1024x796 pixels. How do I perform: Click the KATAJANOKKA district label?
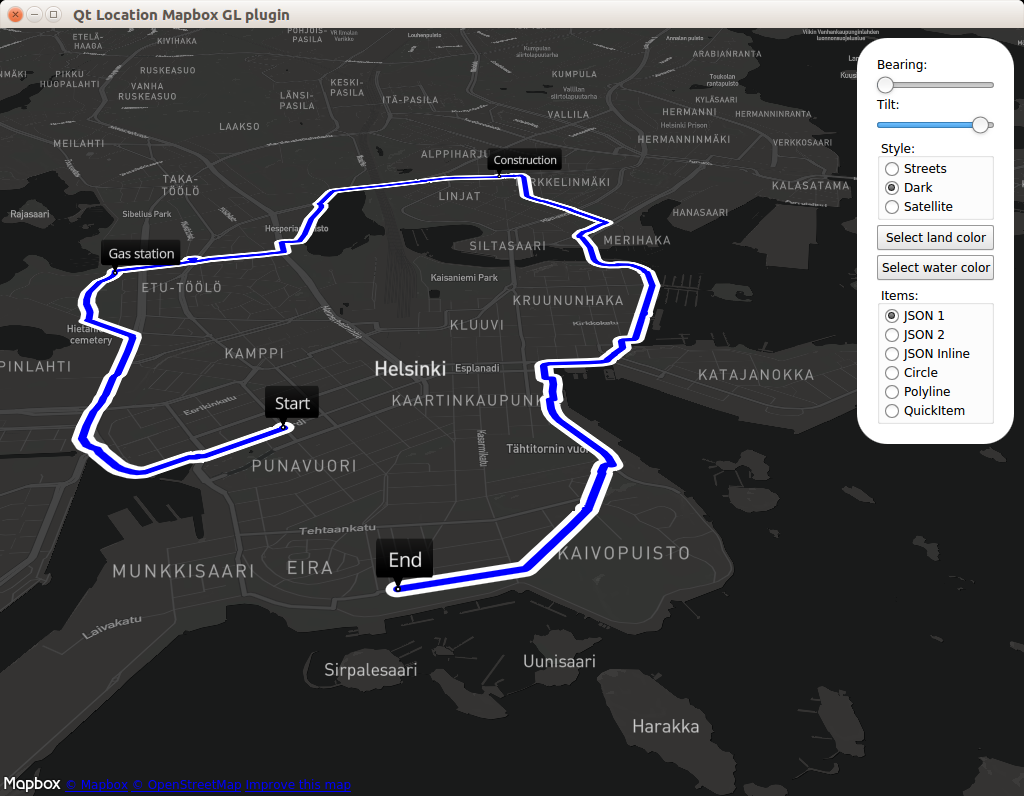tap(756, 375)
